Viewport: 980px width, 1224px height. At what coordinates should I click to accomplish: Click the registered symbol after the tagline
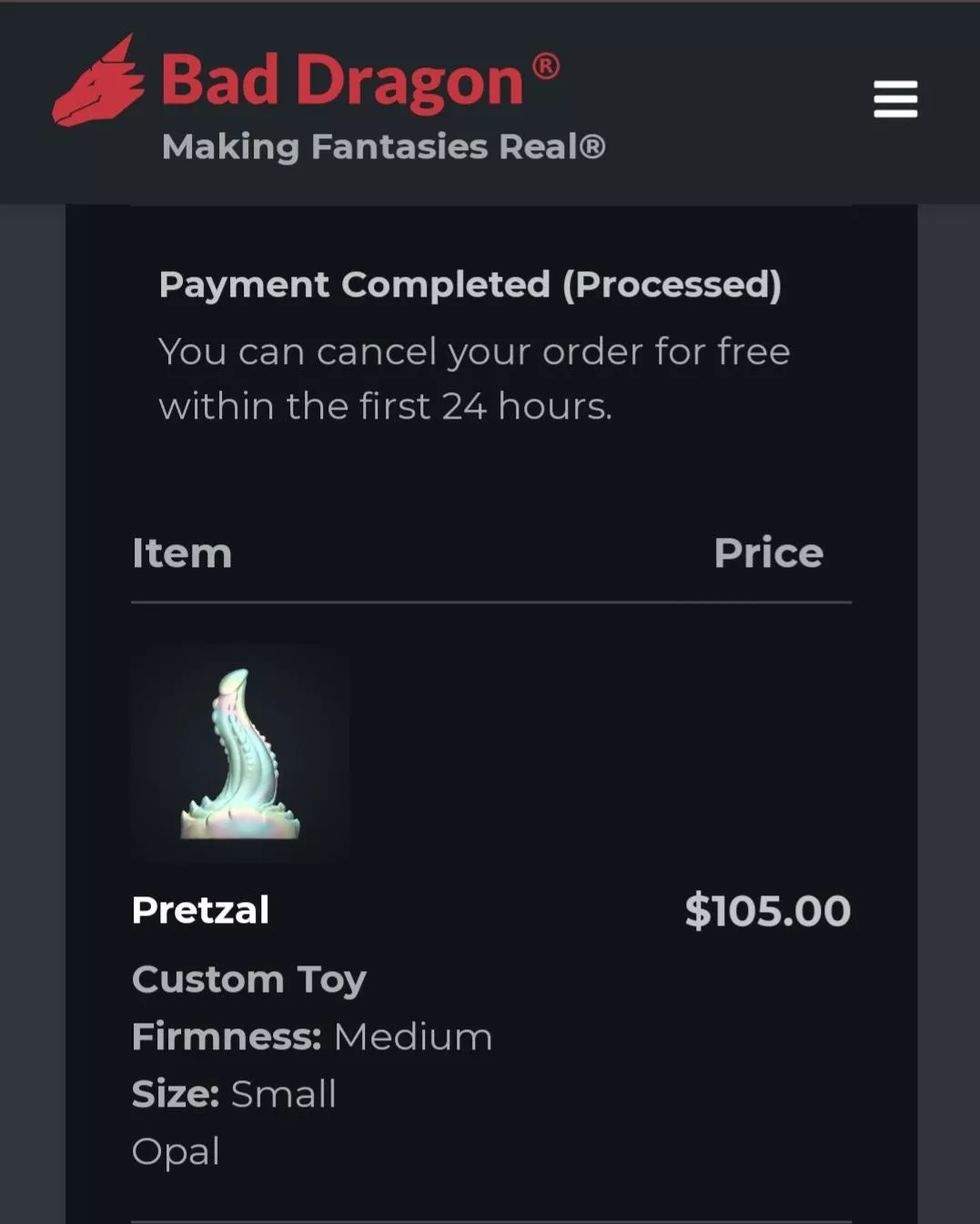point(592,147)
